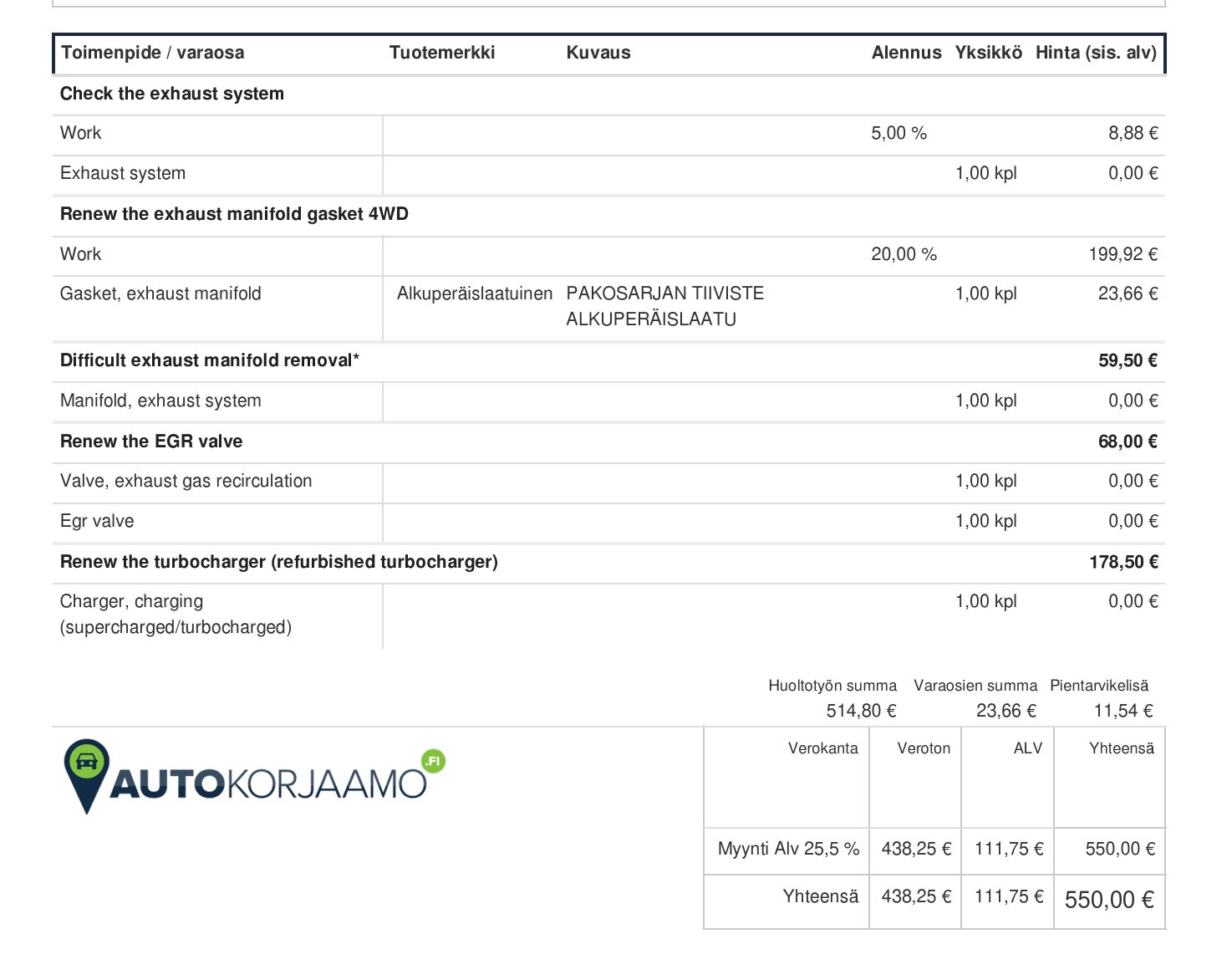Click 23,66 € under Varaosien summa
The height and width of the screenshot is (980, 1232).
click(x=1006, y=711)
